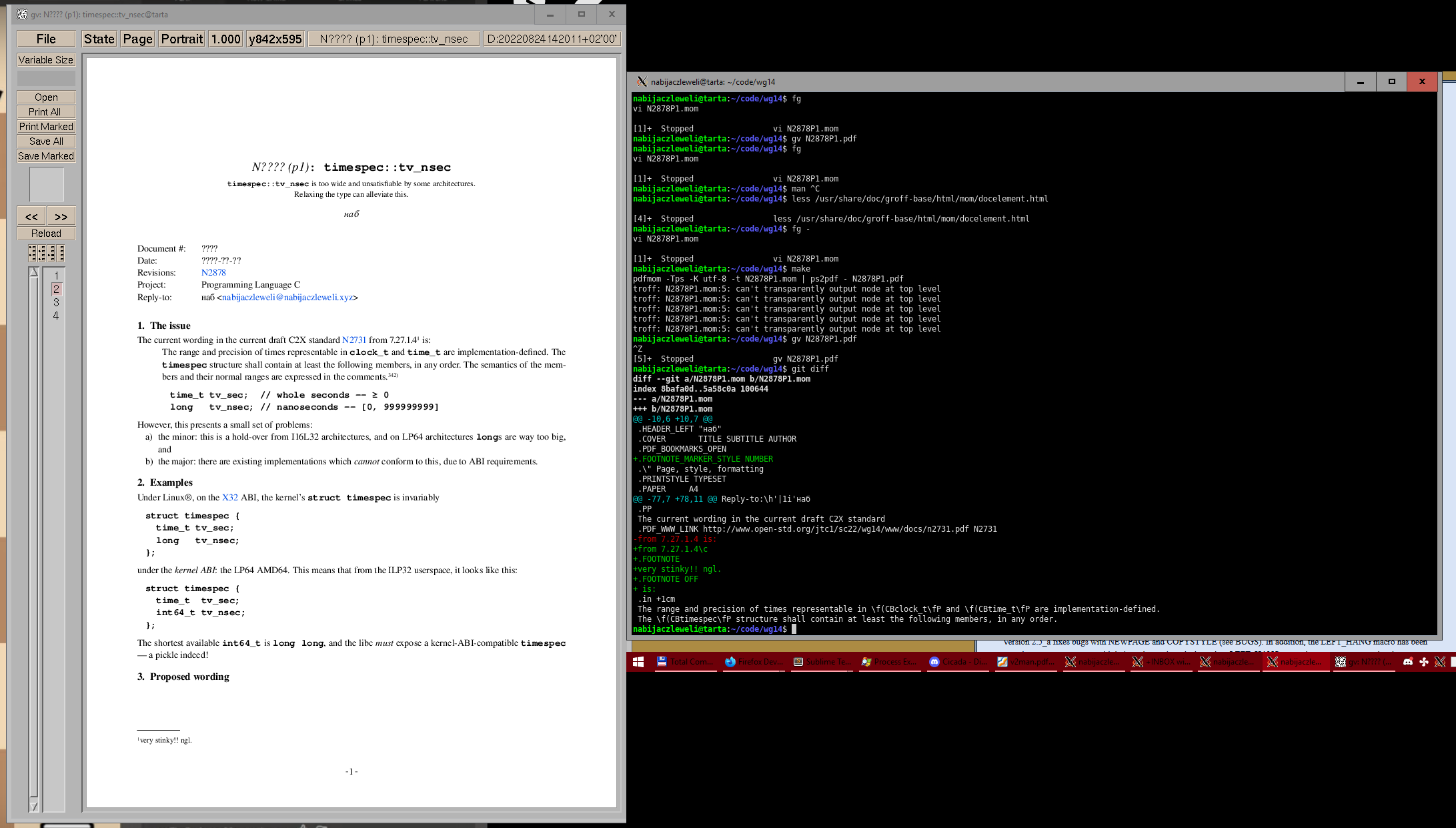Open the File menu

click(46, 39)
